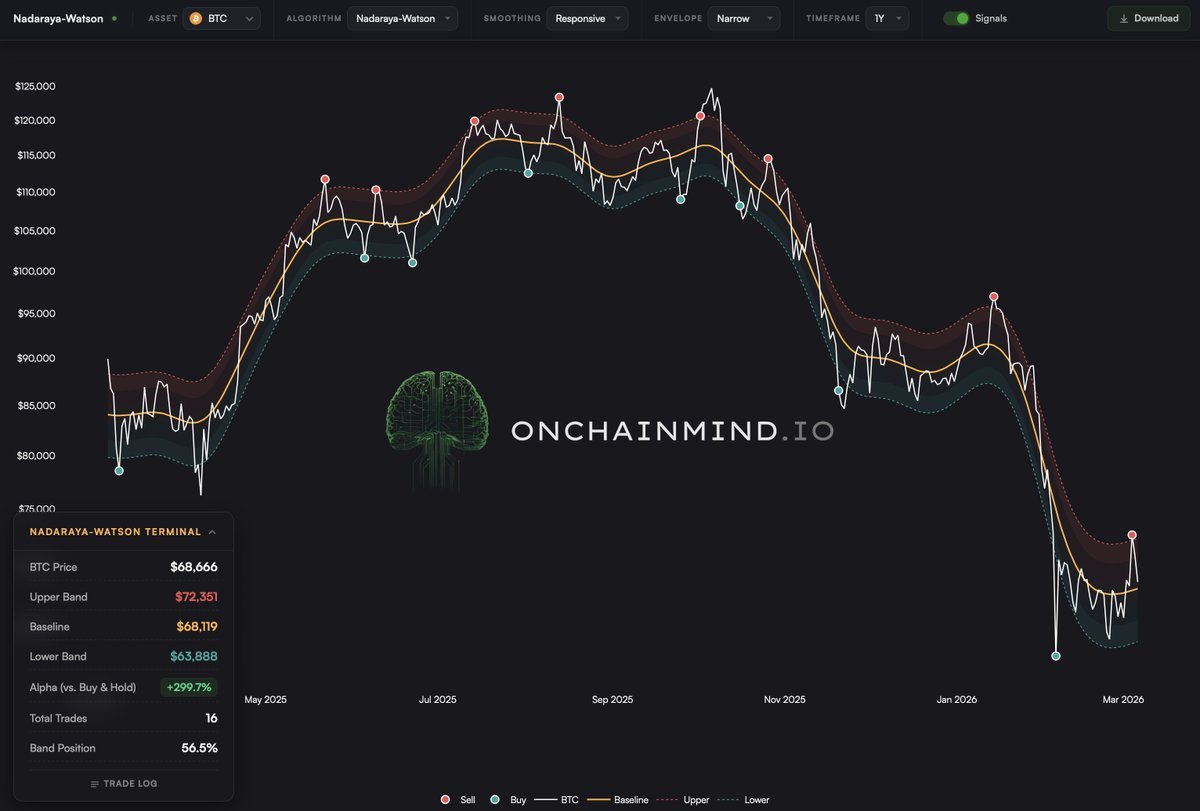Viewport: 1200px width, 811px height.
Task: Click the list icon next to TRADE LOG
Action: click(95, 783)
